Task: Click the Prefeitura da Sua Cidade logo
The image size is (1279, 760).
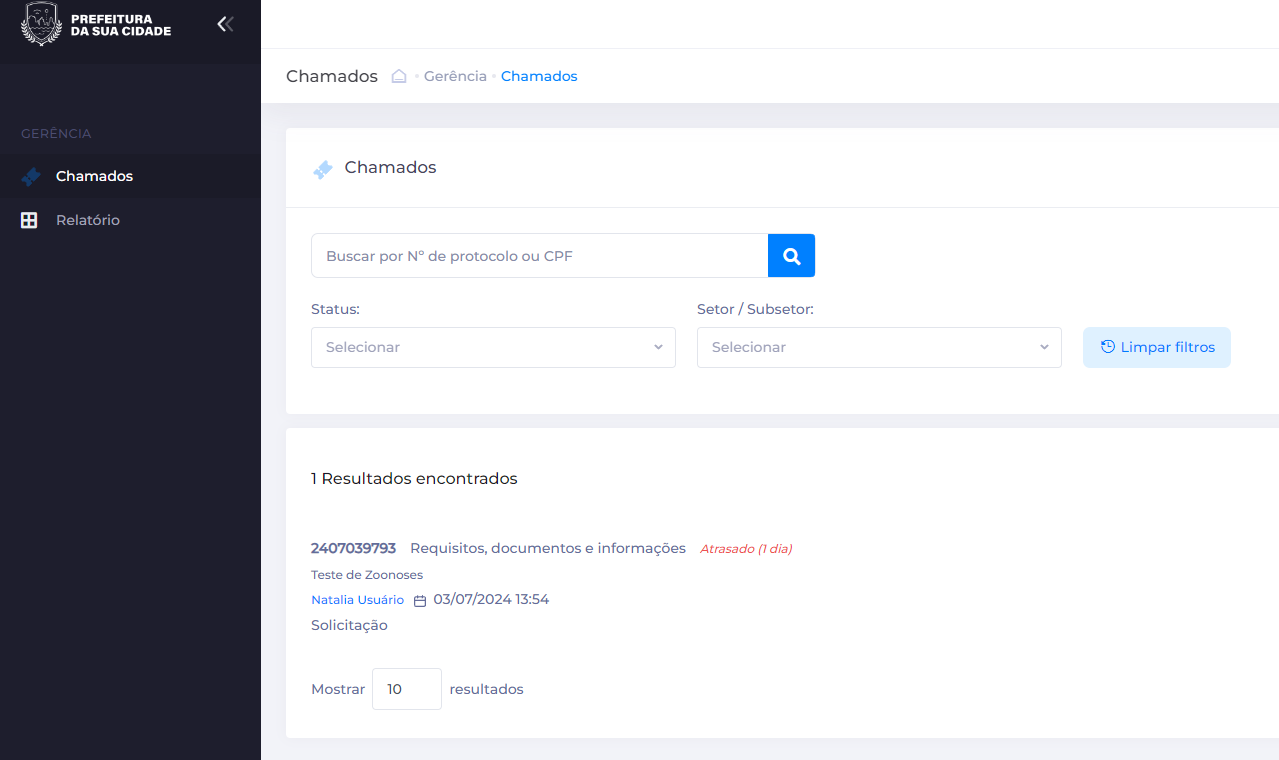Action: (x=96, y=24)
